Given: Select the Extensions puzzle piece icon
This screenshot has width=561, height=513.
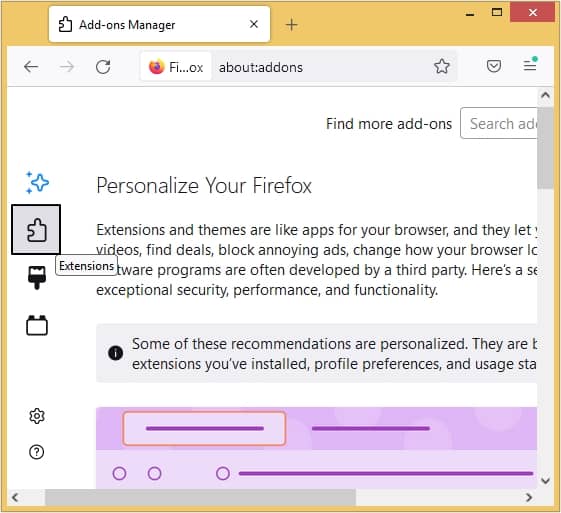Looking at the screenshot, I should pos(36,230).
